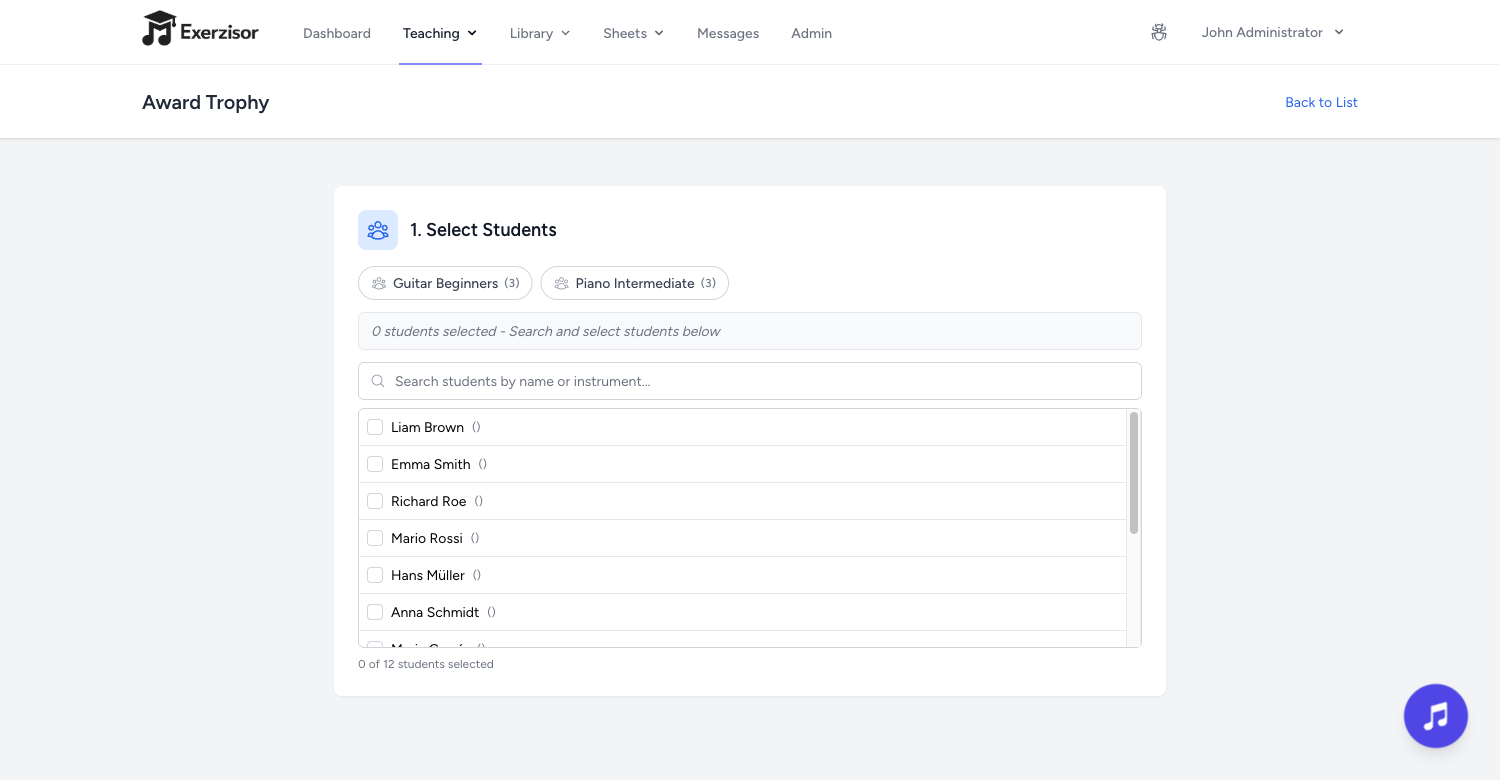Expand the Teaching menu dropdown
The width and height of the screenshot is (1500, 780).
440,33
